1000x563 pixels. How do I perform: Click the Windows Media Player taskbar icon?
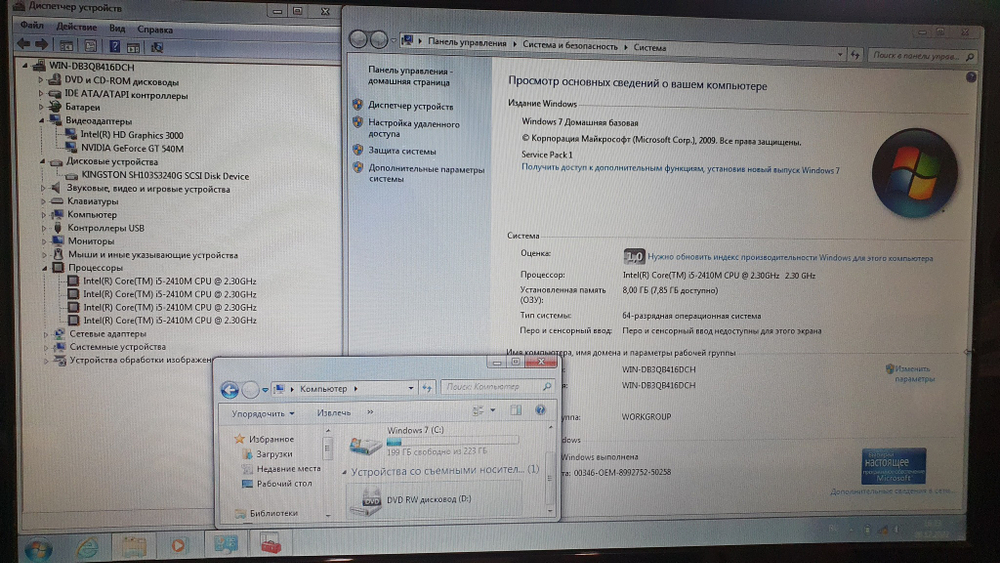pyautogui.click(x=179, y=545)
